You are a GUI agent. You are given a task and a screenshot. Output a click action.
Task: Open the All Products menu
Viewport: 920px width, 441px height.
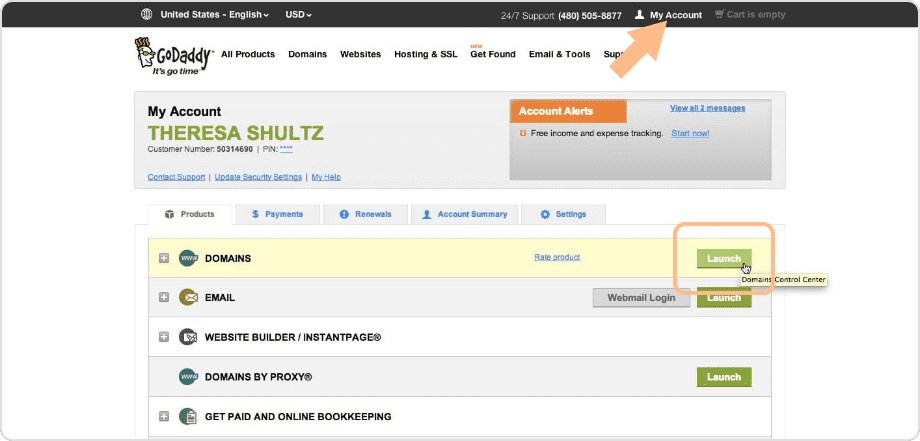[248, 54]
